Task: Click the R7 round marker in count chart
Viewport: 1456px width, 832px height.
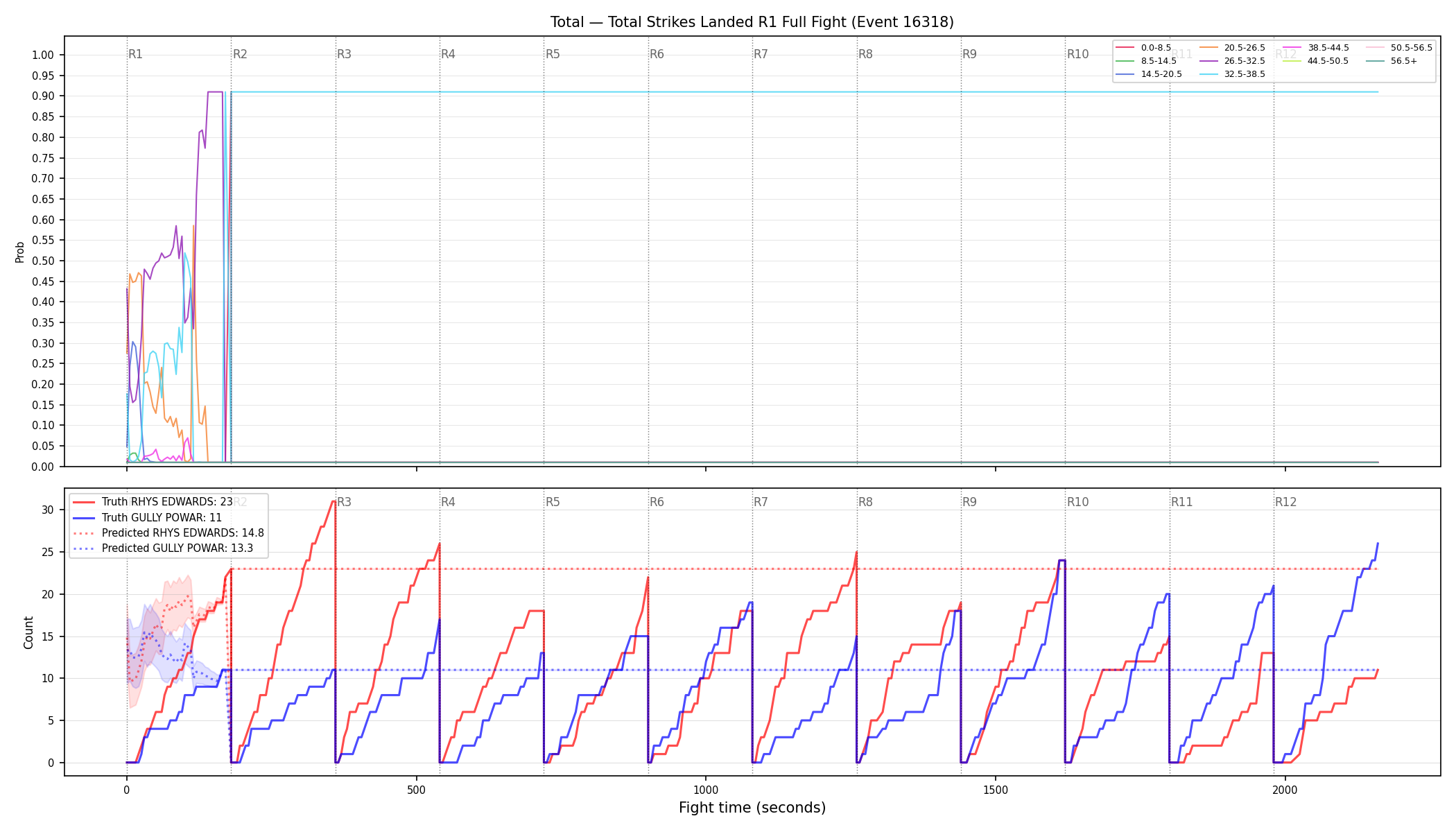Action: point(761,502)
